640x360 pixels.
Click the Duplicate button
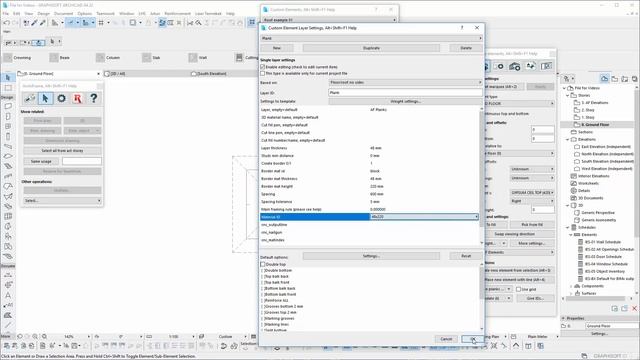click(x=371, y=48)
